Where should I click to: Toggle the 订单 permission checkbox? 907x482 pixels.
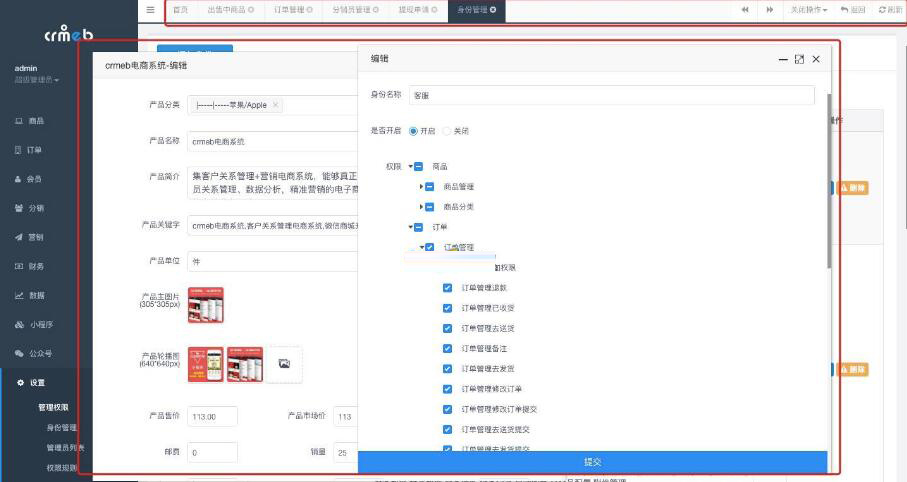tap(418, 227)
